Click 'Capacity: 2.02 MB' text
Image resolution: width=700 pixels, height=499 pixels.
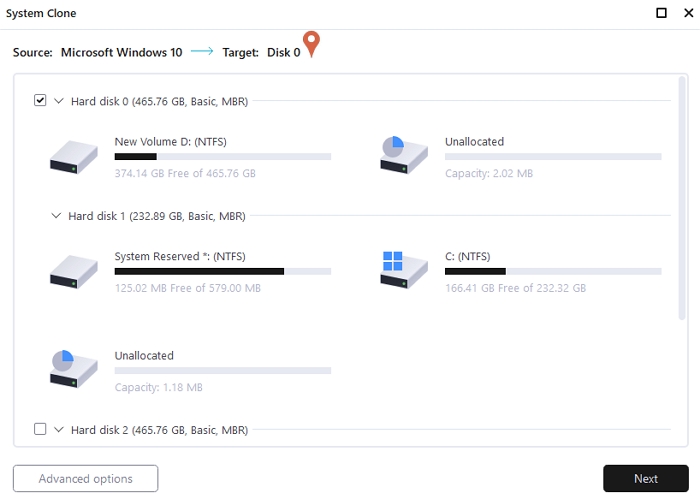tap(489, 173)
